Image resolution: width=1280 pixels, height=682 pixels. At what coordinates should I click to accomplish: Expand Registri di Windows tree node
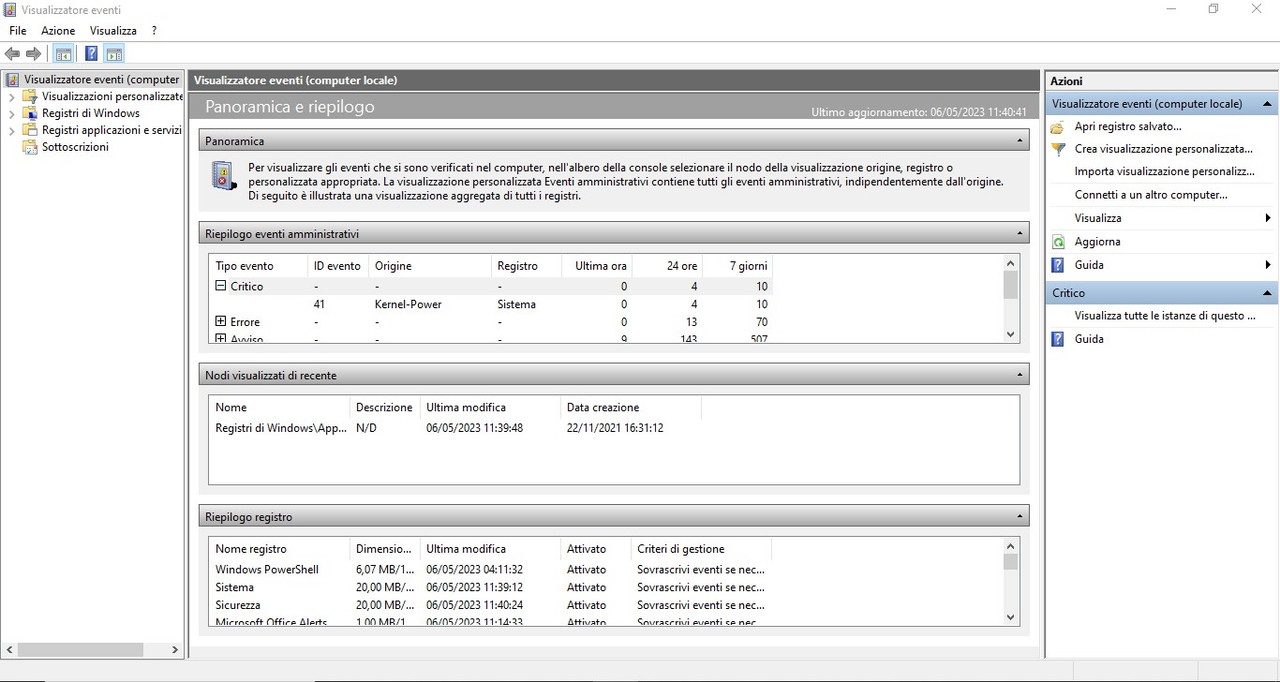(x=12, y=114)
